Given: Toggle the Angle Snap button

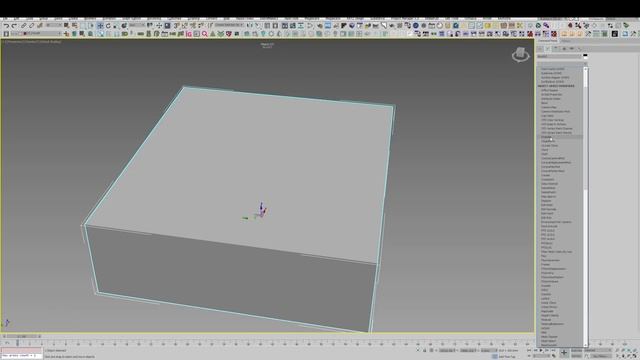Looking at the screenshot, I should point(184,26).
